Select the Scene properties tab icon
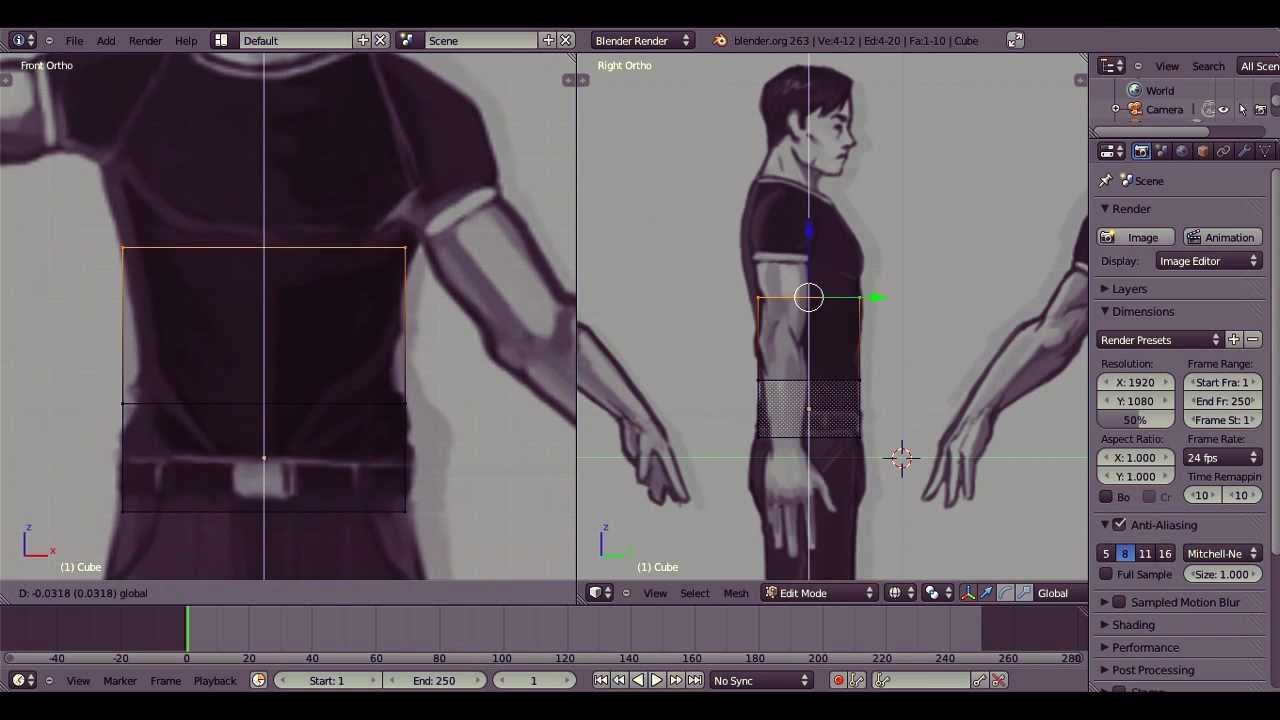 (x=1162, y=152)
